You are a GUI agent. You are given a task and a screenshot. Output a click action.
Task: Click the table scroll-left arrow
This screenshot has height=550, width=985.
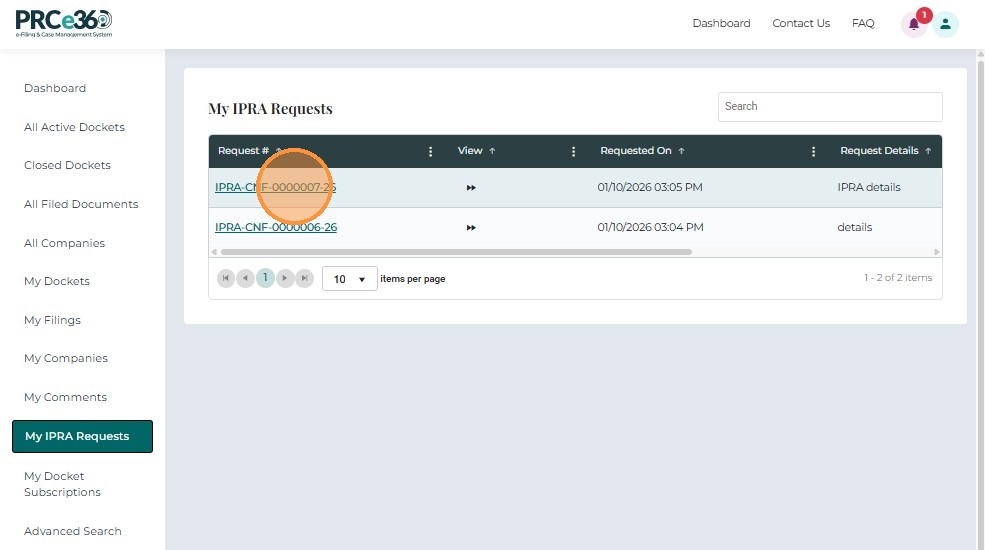coord(214,252)
